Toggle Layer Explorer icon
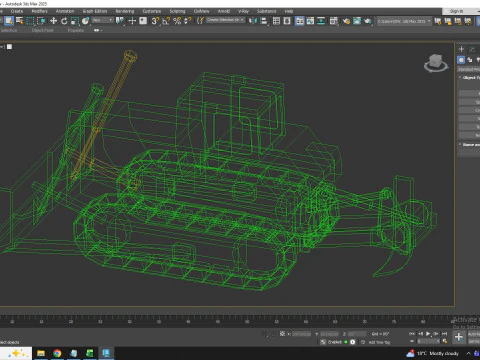The height and width of the screenshot is (360, 480). point(287,21)
